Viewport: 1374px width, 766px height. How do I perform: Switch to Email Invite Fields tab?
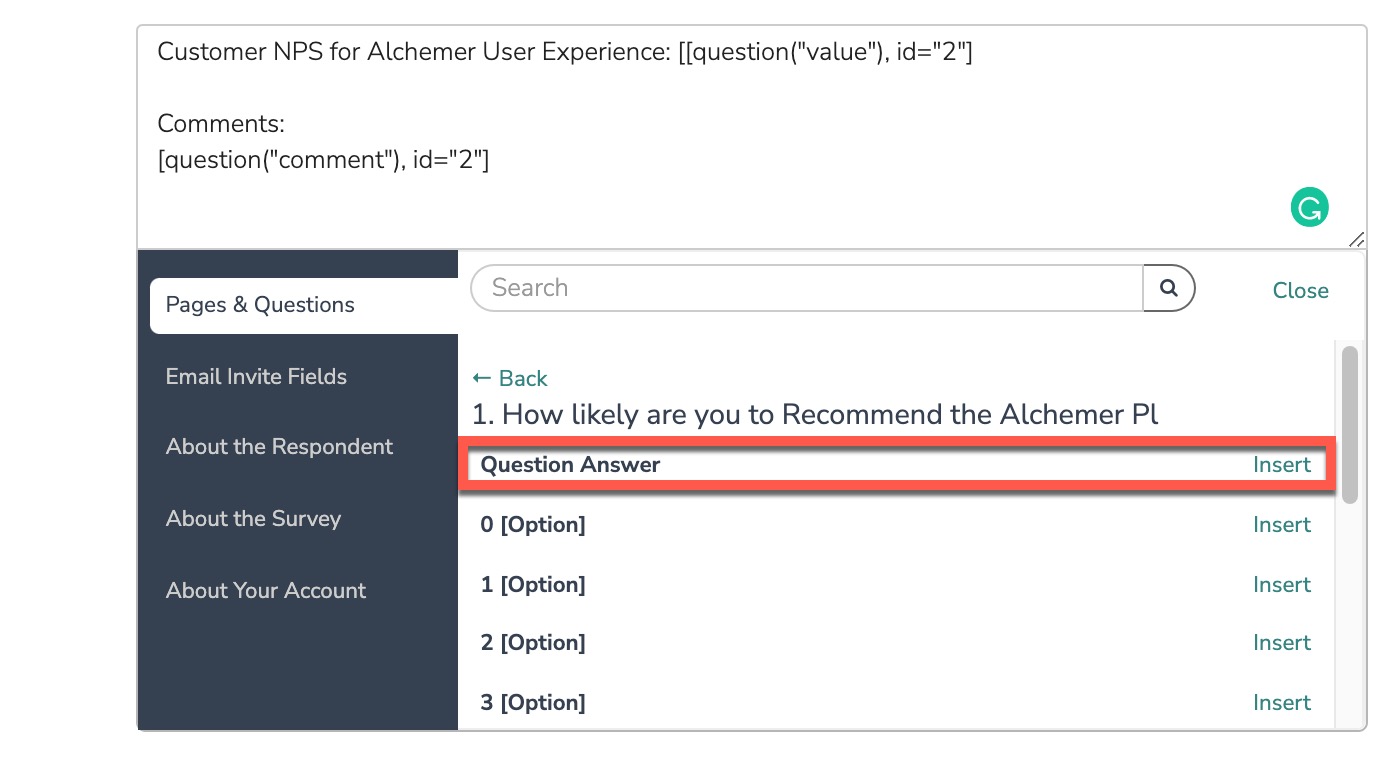click(x=256, y=377)
